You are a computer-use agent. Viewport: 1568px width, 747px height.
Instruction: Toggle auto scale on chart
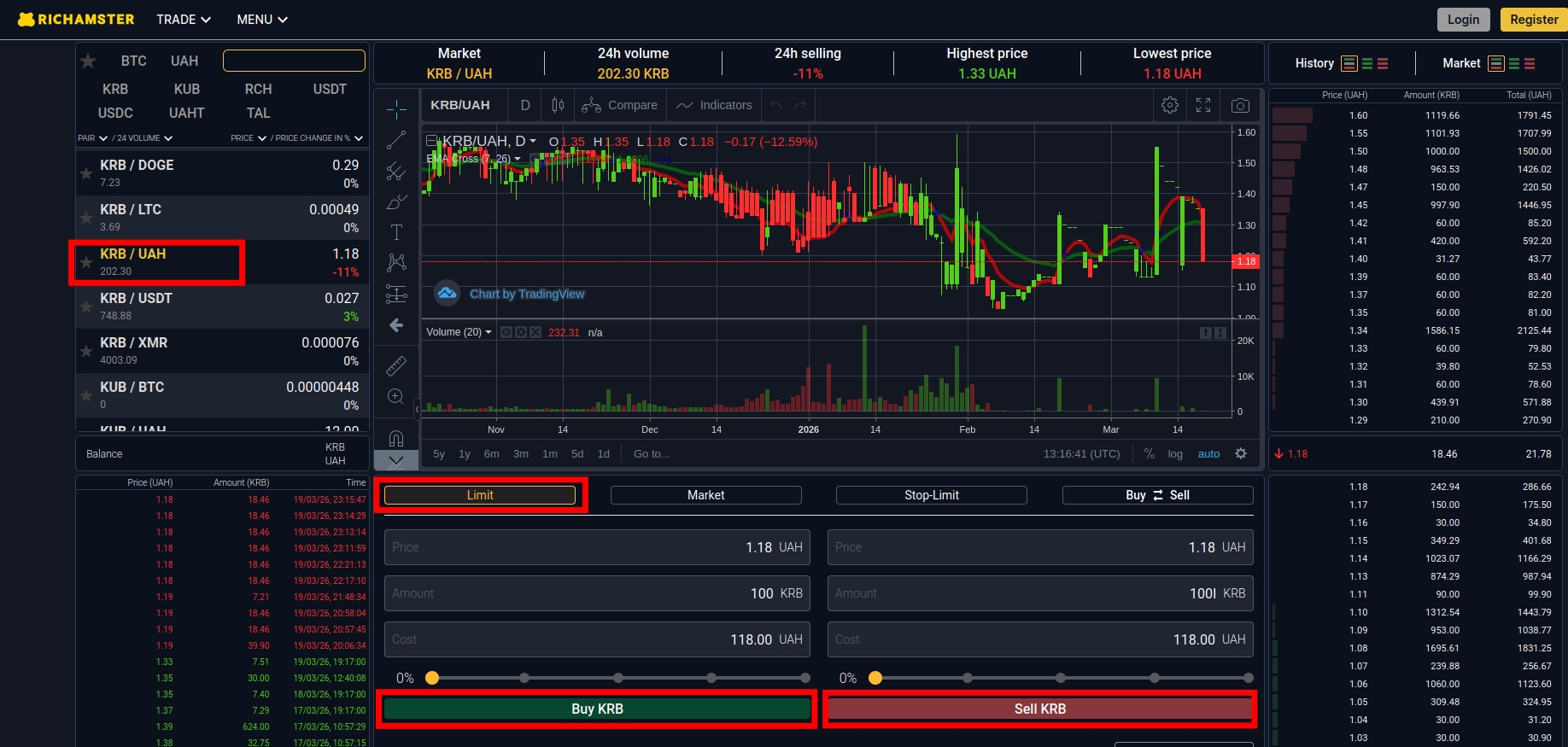pyautogui.click(x=1208, y=453)
